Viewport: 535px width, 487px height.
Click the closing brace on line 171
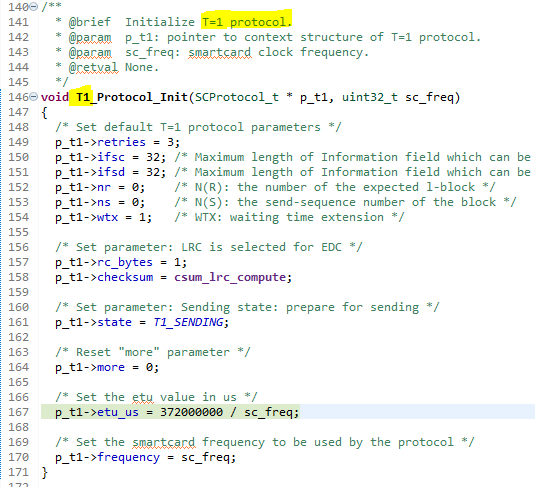pos(44,473)
